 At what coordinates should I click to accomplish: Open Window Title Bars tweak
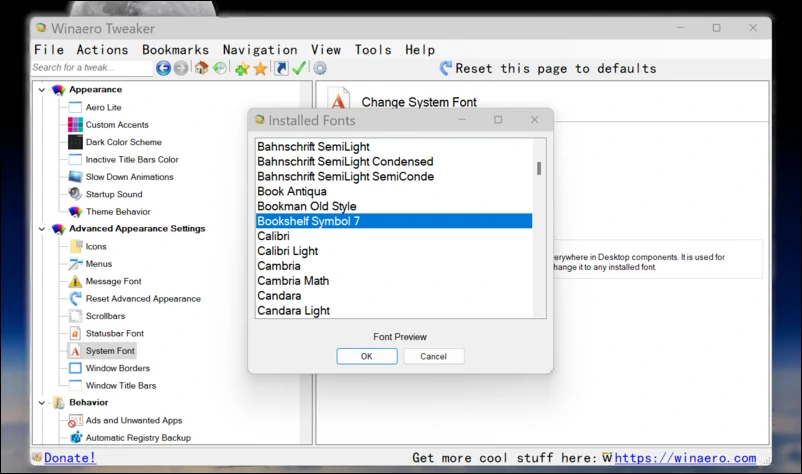(121, 386)
